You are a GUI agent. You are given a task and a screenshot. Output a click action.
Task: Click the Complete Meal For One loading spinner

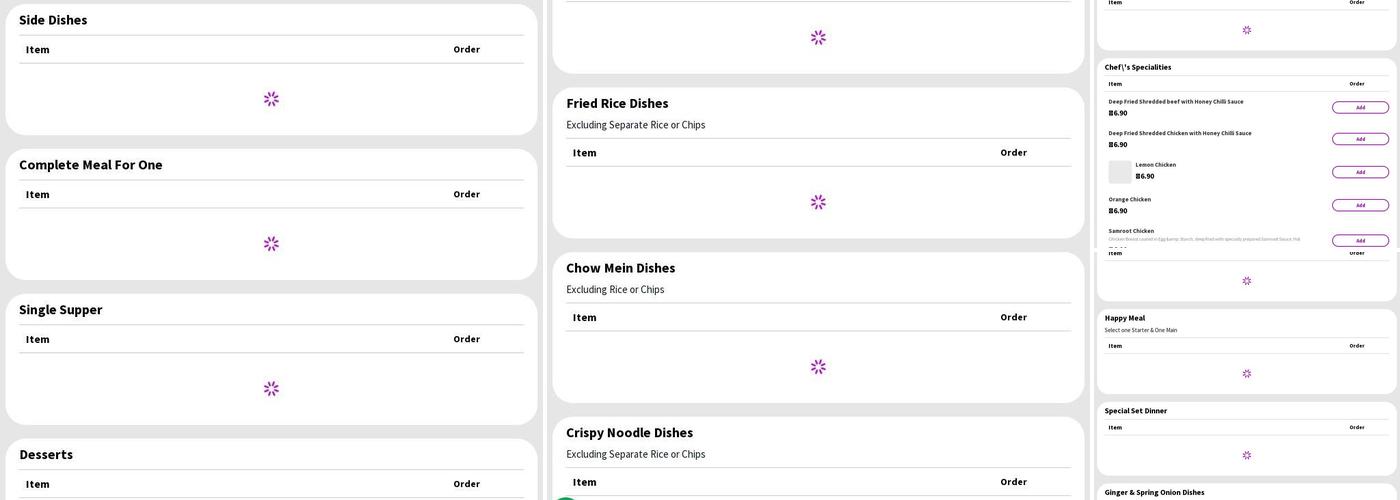pyautogui.click(x=271, y=244)
